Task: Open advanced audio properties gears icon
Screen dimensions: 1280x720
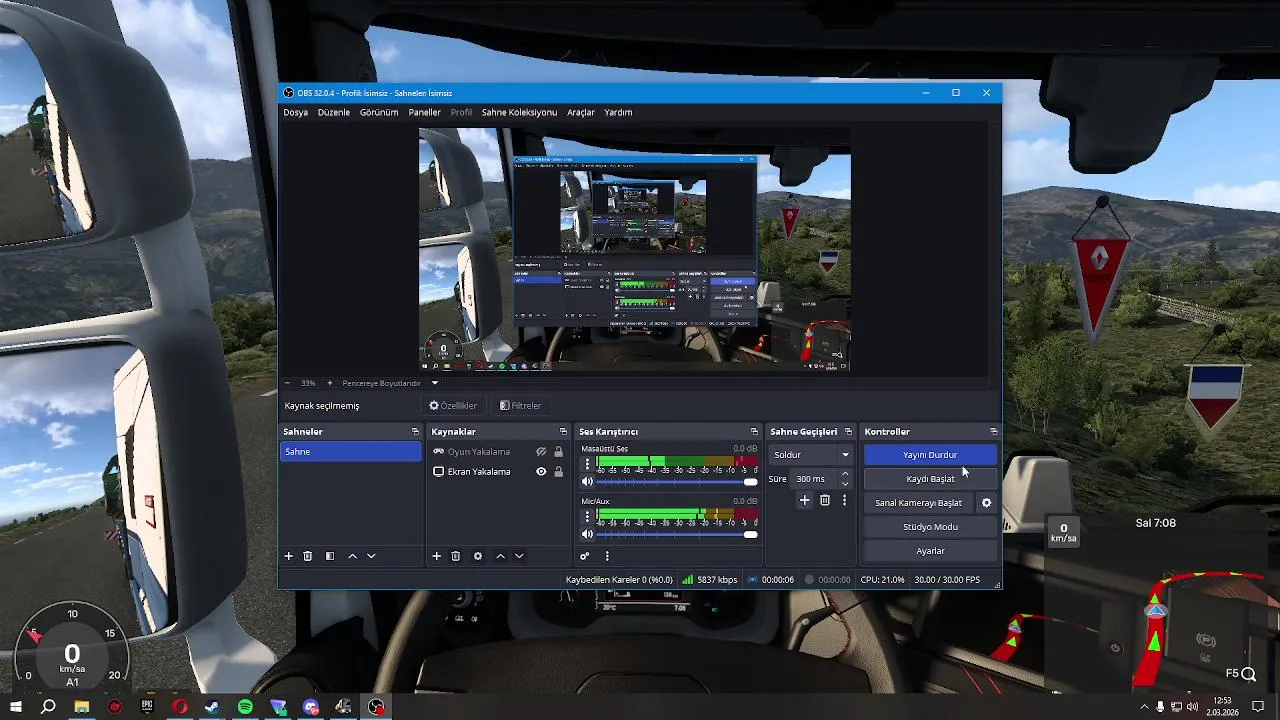Action: [x=585, y=556]
